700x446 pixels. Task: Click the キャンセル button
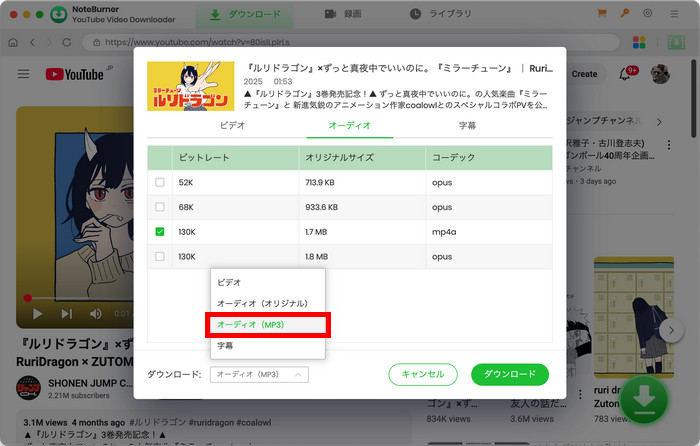(x=423, y=374)
